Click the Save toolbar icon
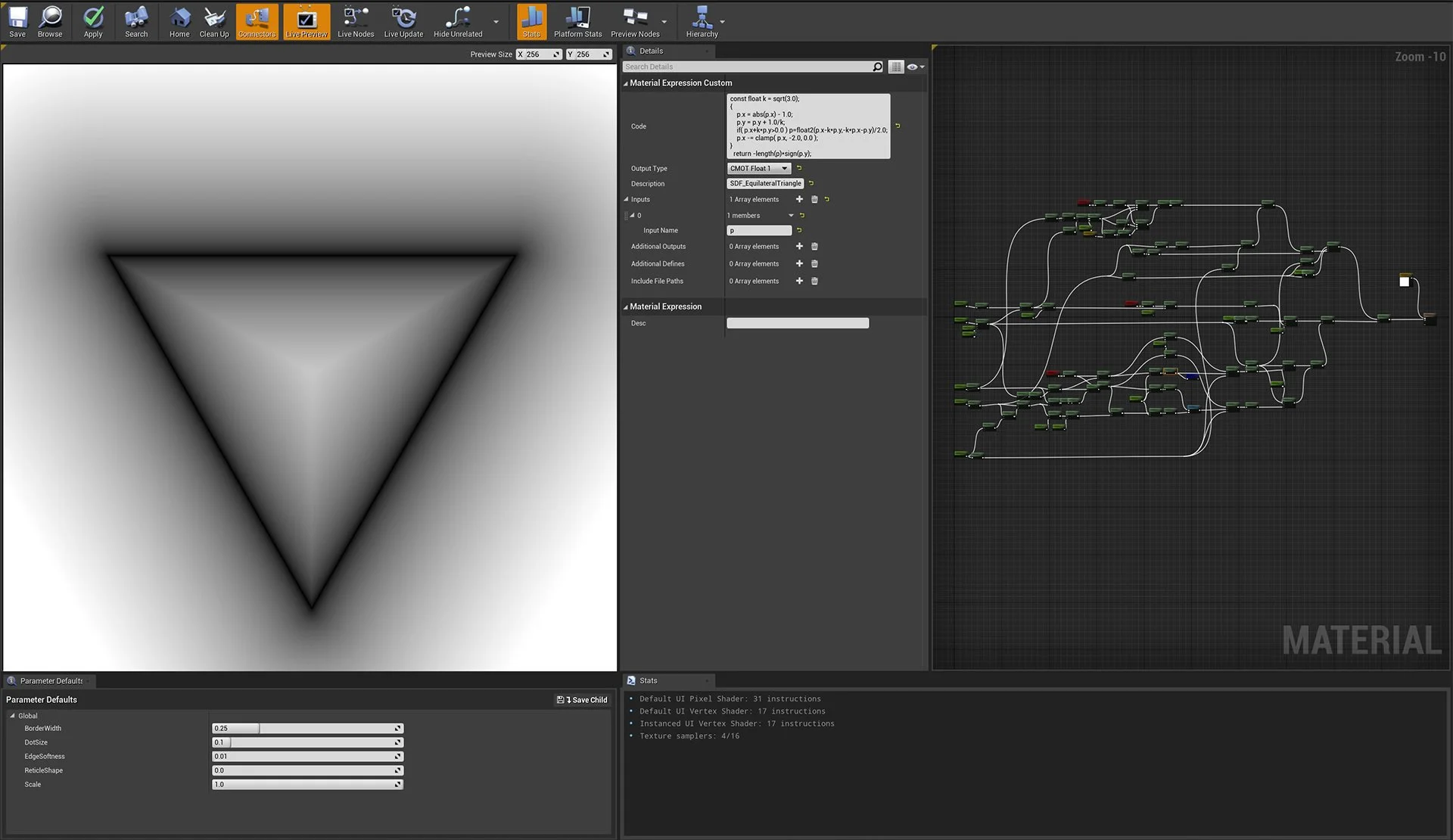 click(x=17, y=21)
